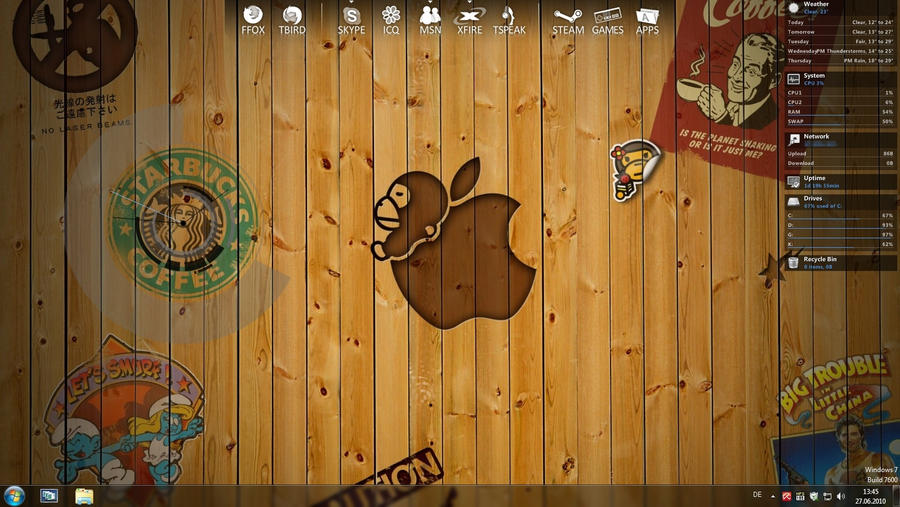Screen dimensions: 900x507
Task: Open the network connection tray icon
Action: (x=827, y=496)
